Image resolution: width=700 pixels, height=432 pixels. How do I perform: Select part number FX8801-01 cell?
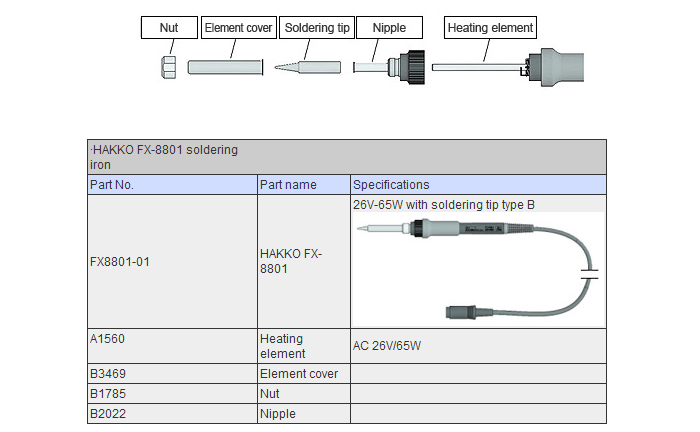(x=171, y=262)
